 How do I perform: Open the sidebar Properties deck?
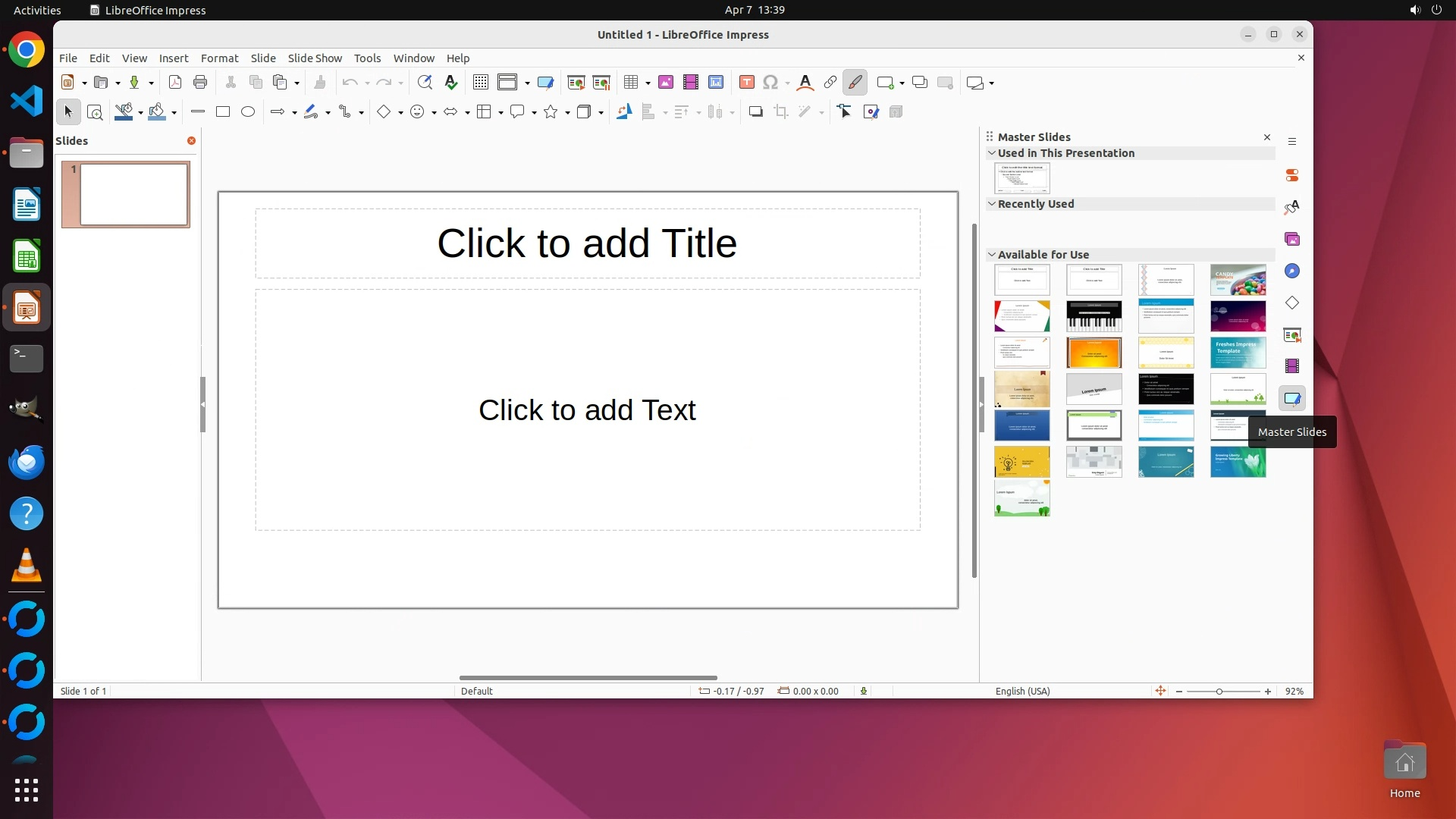click(x=1292, y=175)
